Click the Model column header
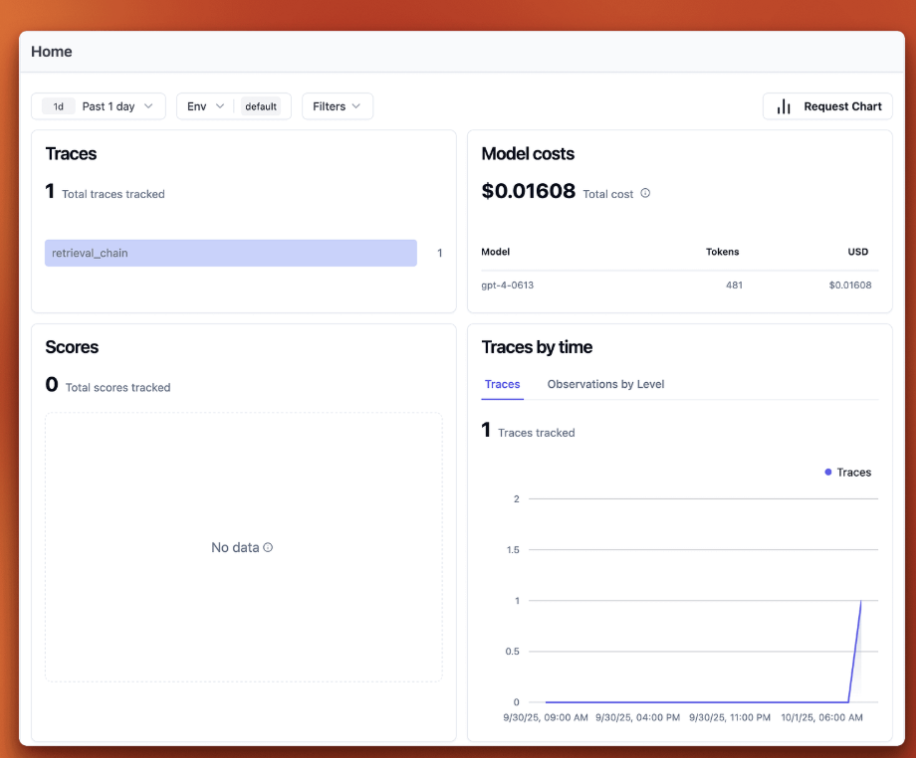 coord(495,252)
